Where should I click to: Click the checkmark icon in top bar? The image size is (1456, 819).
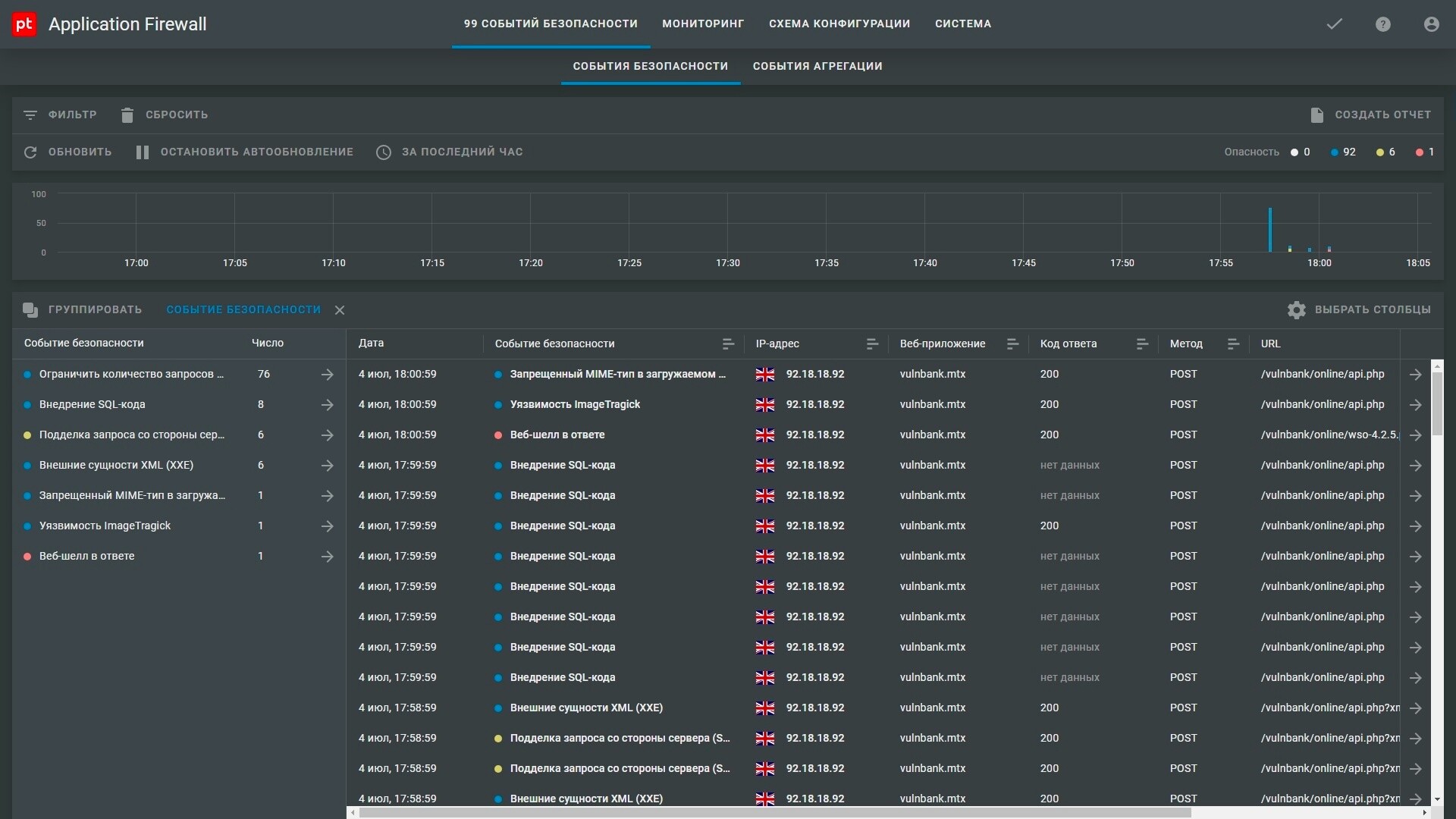(x=1335, y=24)
